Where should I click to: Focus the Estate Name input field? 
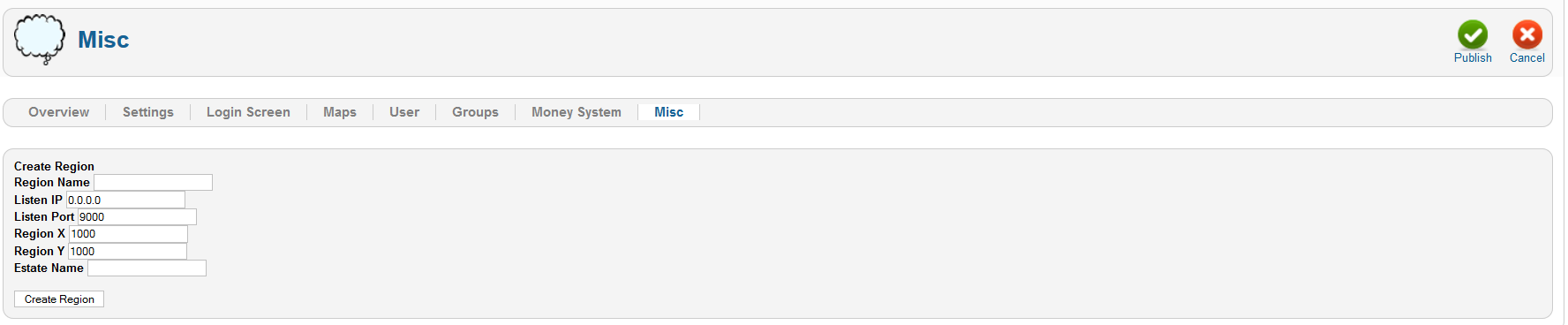147,268
